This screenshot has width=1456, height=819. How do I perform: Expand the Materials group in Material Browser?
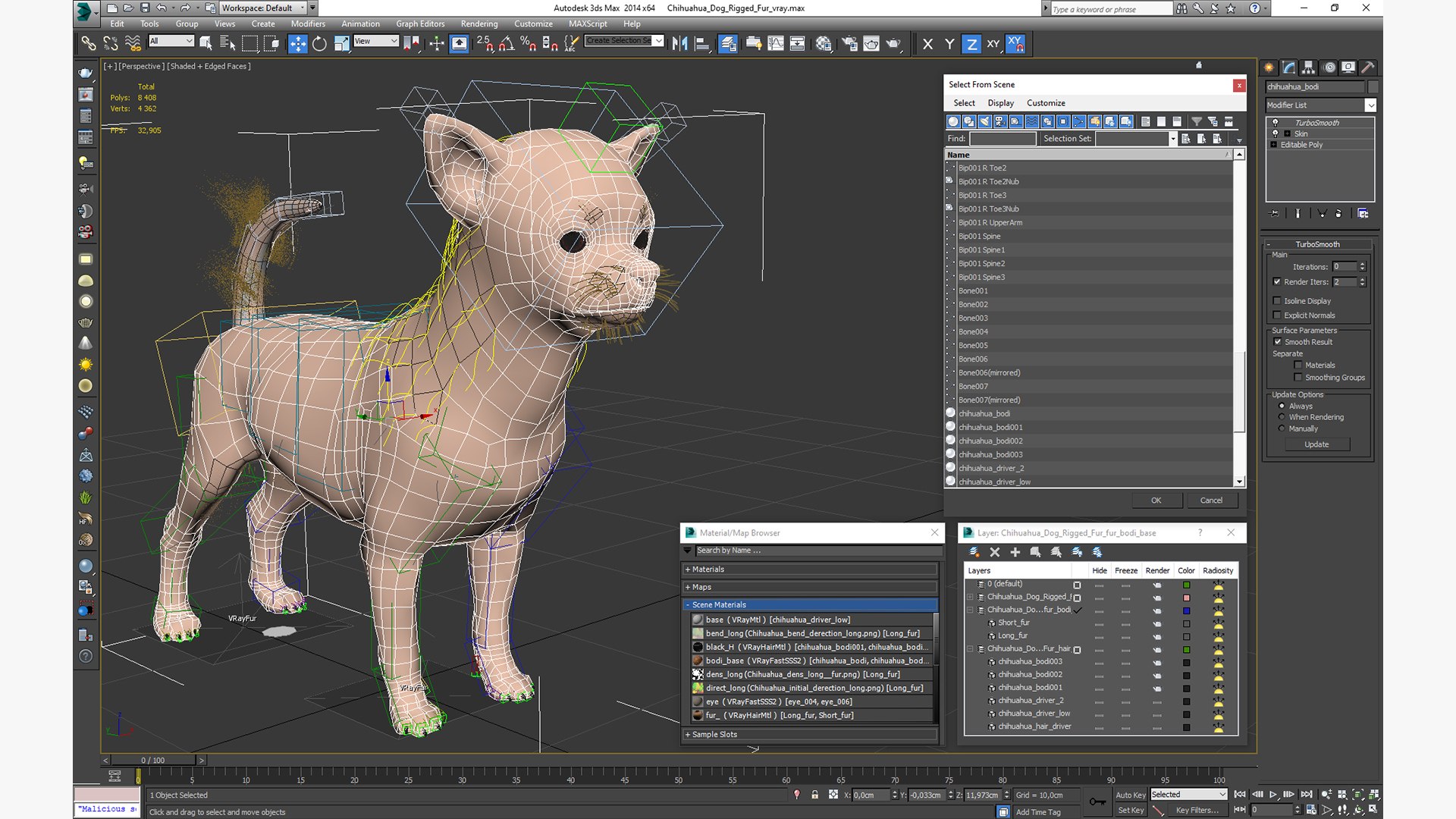tap(810, 570)
